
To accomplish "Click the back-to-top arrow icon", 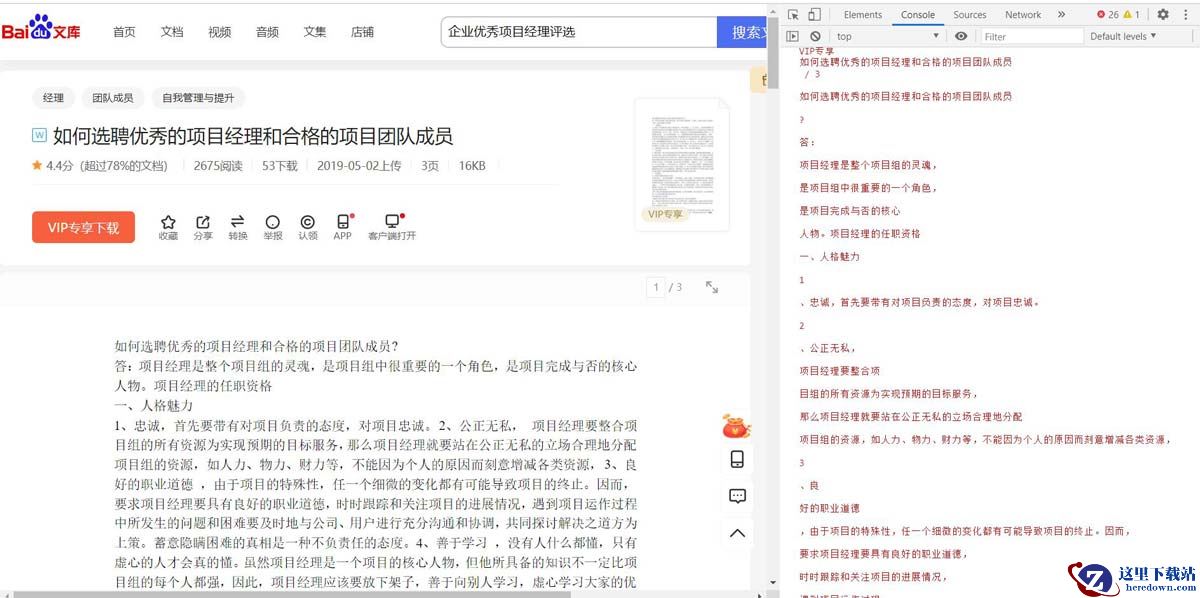I will 737,533.
